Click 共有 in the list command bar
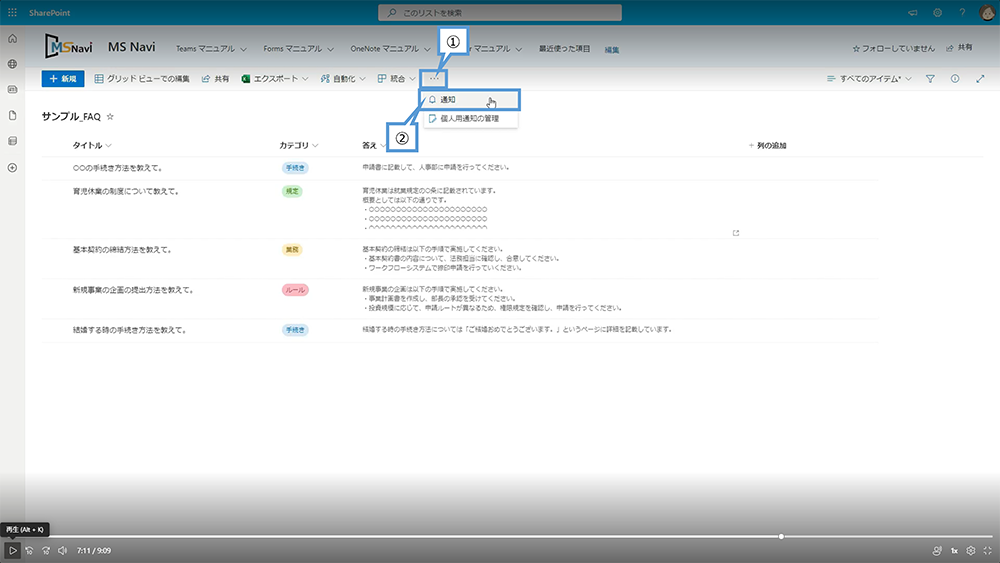 coord(216,79)
